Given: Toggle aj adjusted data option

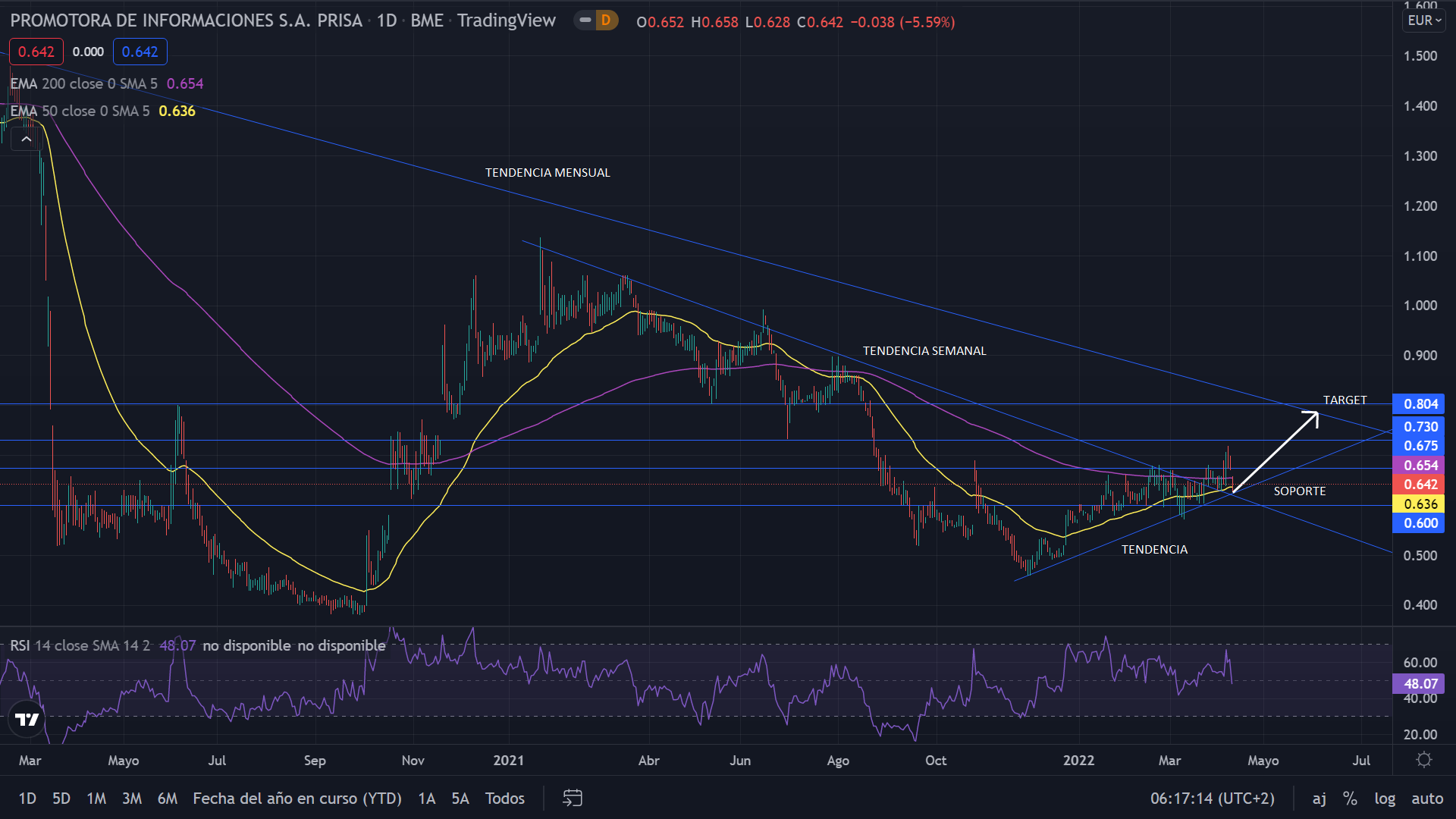Looking at the screenshot, I should (x=1319, y=798).
